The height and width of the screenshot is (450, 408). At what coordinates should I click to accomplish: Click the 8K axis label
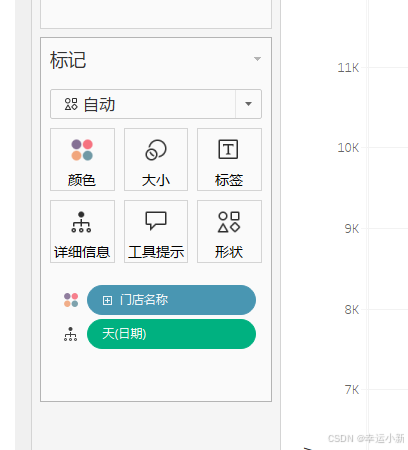coord(352,310)
